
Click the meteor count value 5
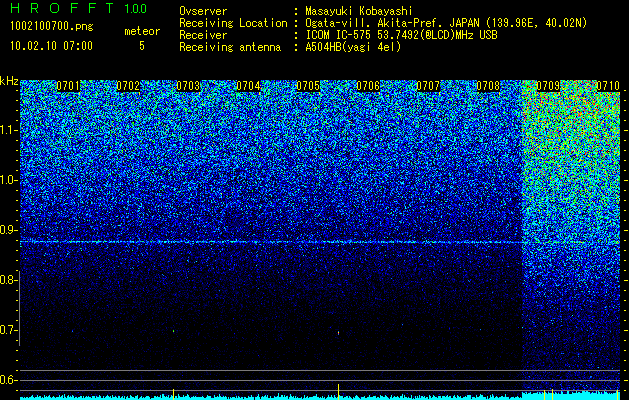click(142, 46)
